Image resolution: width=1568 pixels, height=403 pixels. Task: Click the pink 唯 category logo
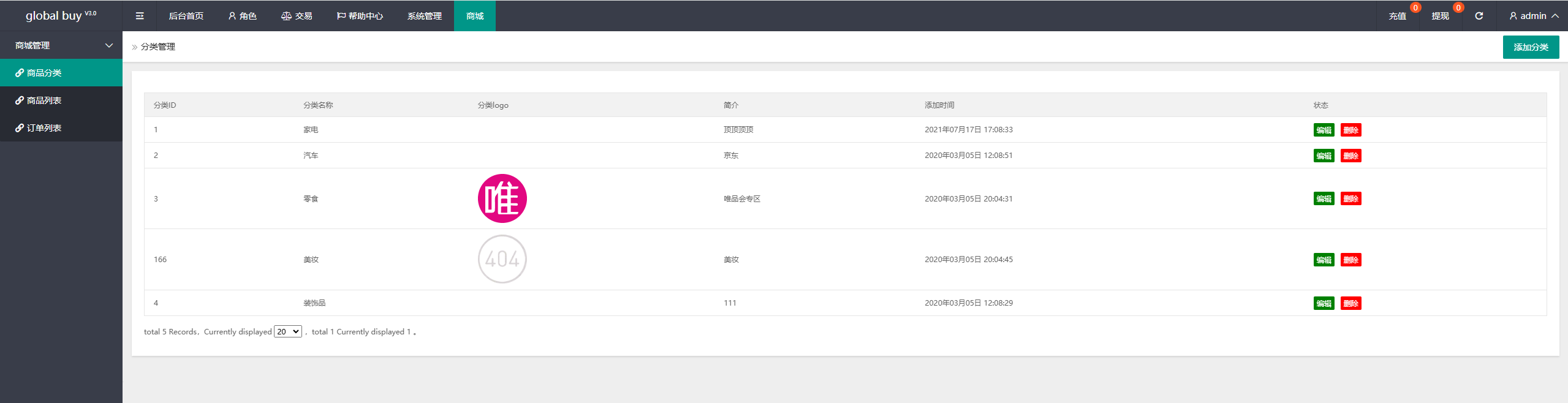pyautogui.click(x=502, y=198)
